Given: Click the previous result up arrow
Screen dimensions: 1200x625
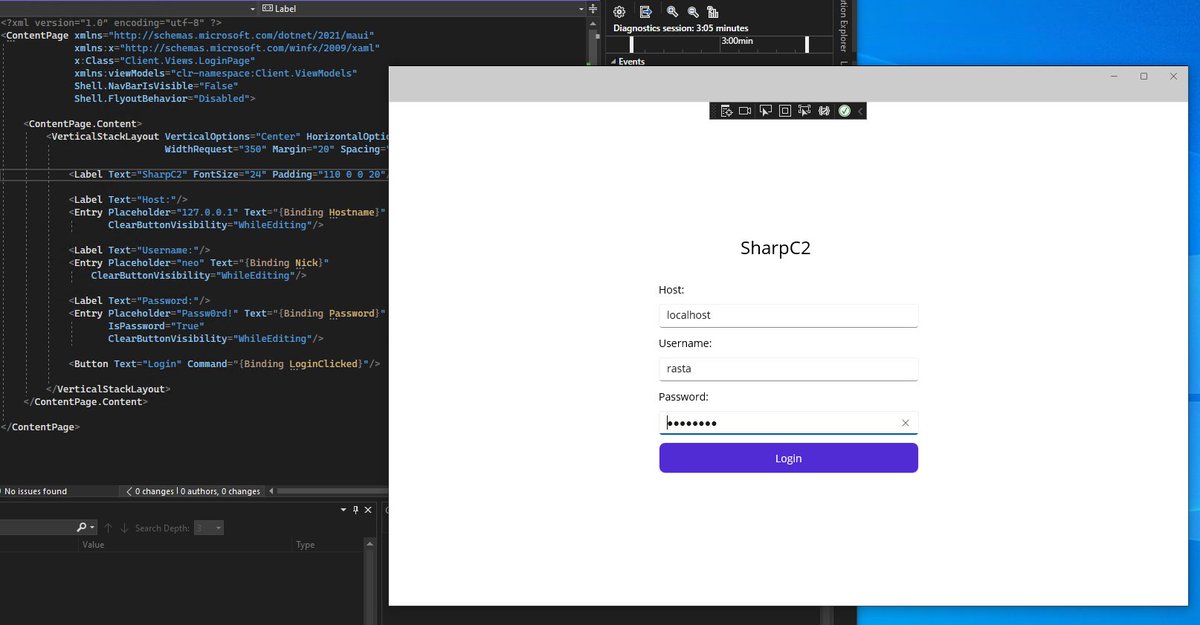Looking at the screenshot, I should (107, 527).
